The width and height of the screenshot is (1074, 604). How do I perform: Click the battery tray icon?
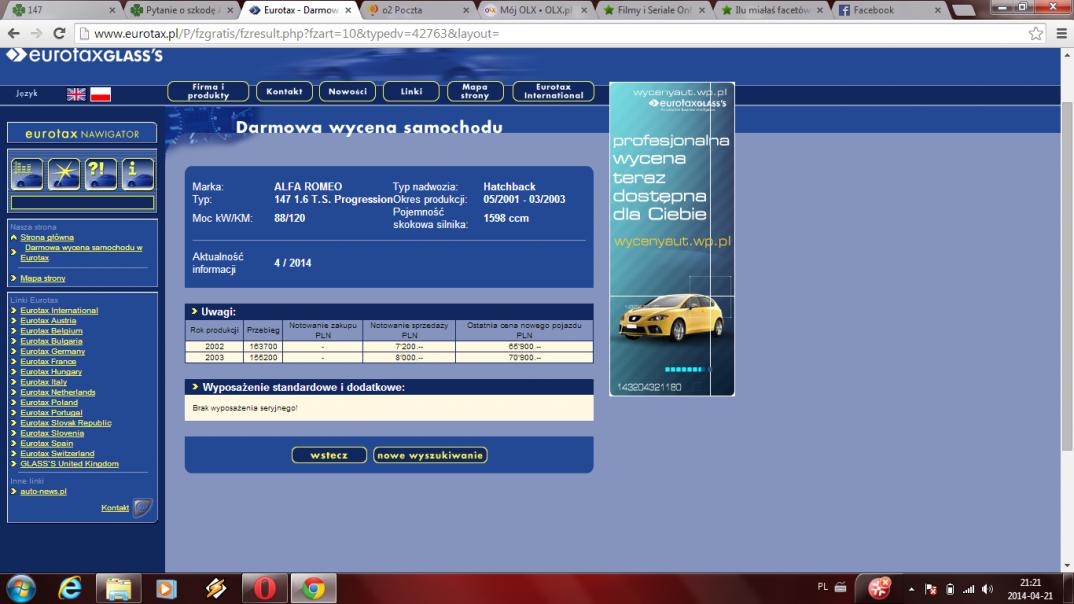[950, 589]
